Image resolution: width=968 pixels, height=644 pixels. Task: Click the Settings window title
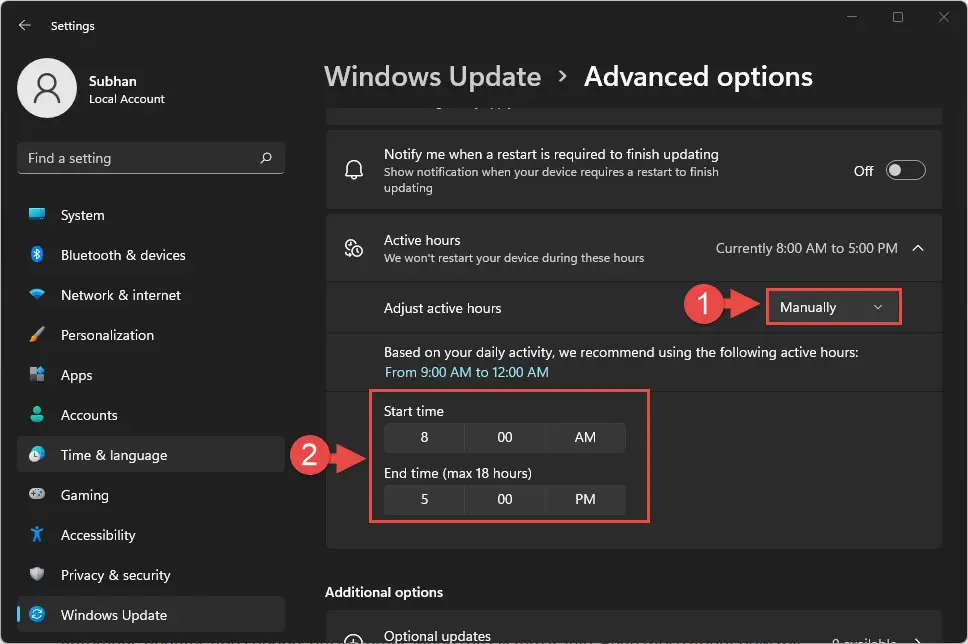73,26
